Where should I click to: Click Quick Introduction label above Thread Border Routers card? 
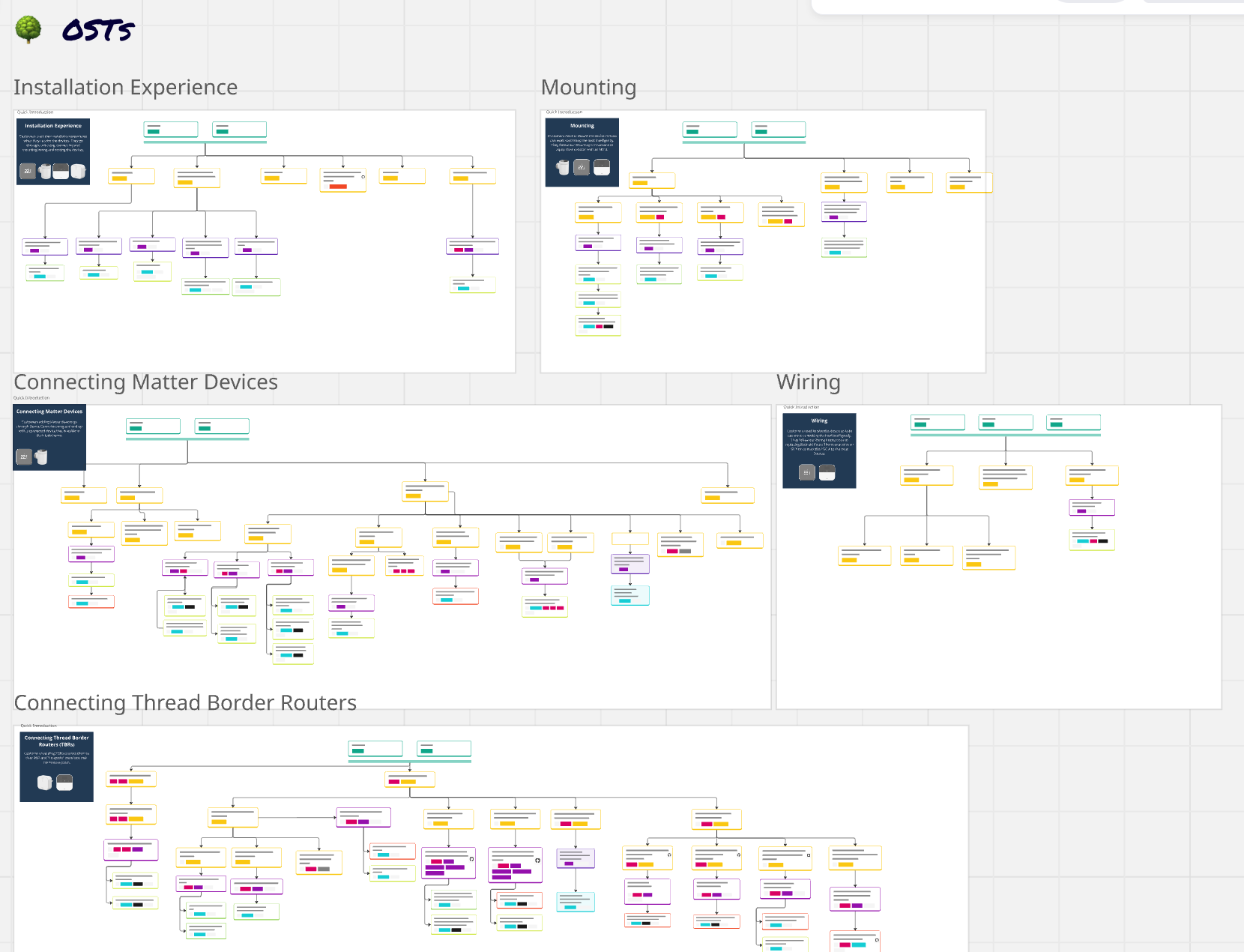point(38,726)
